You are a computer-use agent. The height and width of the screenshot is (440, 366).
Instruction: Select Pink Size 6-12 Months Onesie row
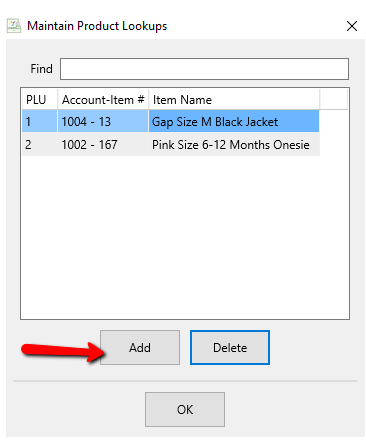(171, 144)
